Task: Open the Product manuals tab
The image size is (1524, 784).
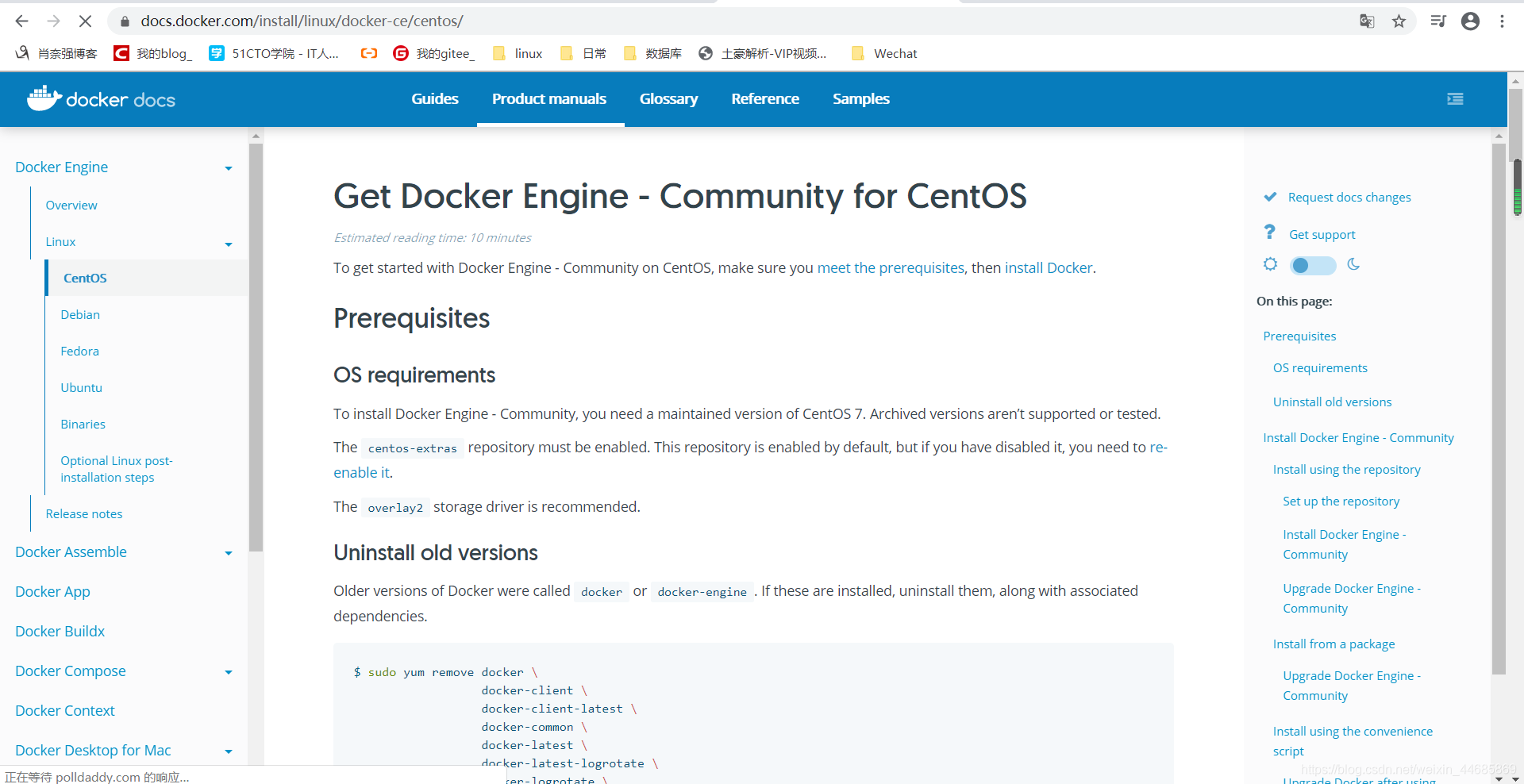Action: 549,98
